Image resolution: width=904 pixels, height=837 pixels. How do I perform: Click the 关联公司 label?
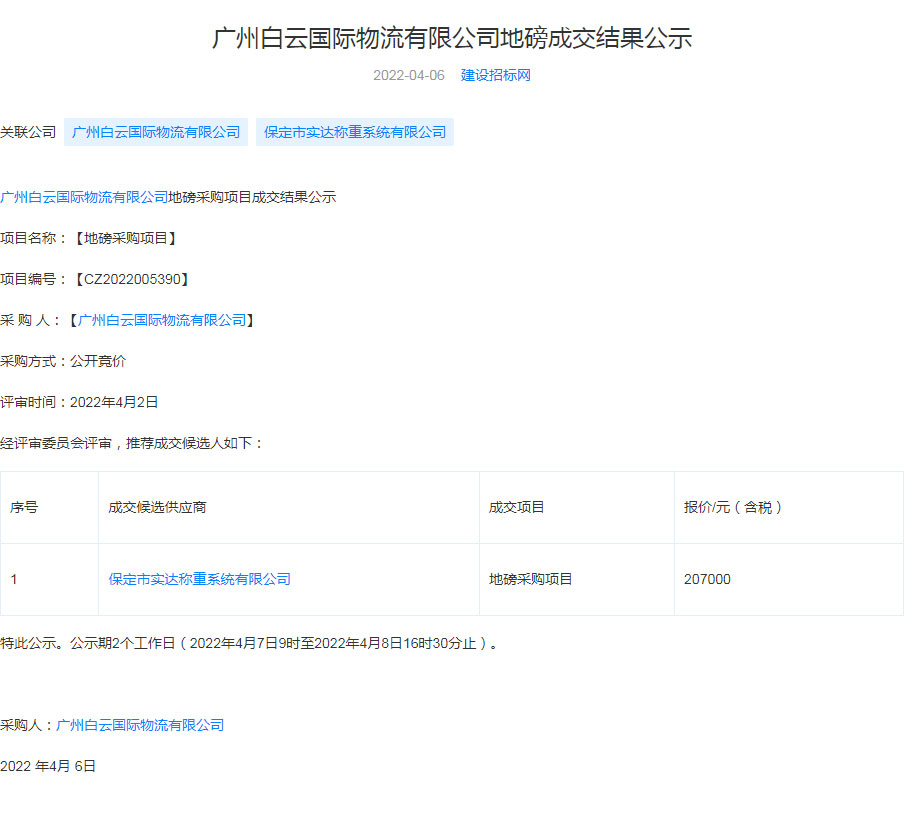[x=28, y=132]
